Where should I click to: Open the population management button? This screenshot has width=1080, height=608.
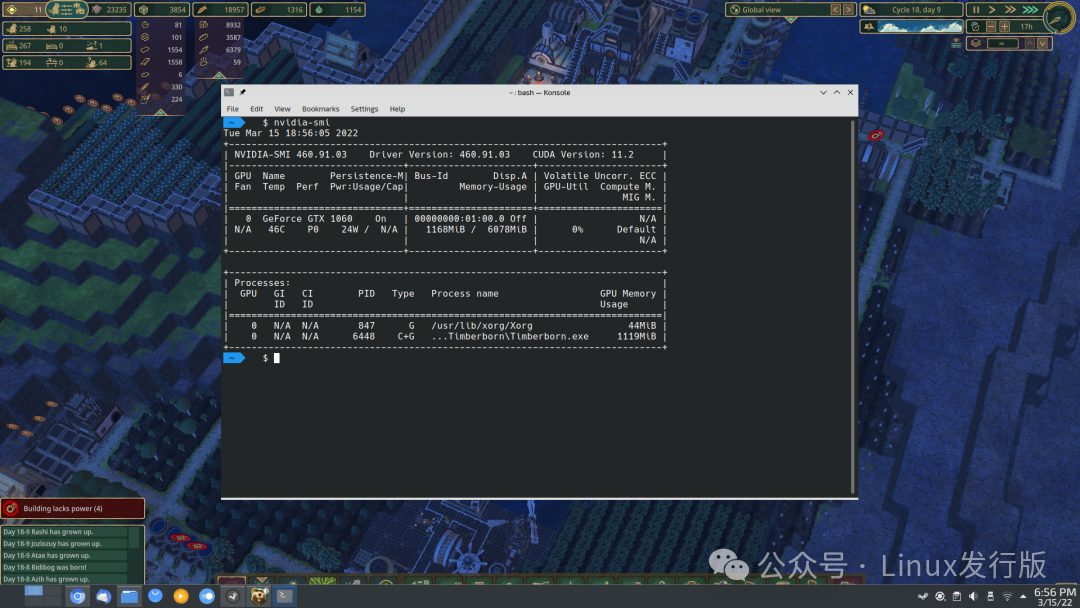click(65, 10)
